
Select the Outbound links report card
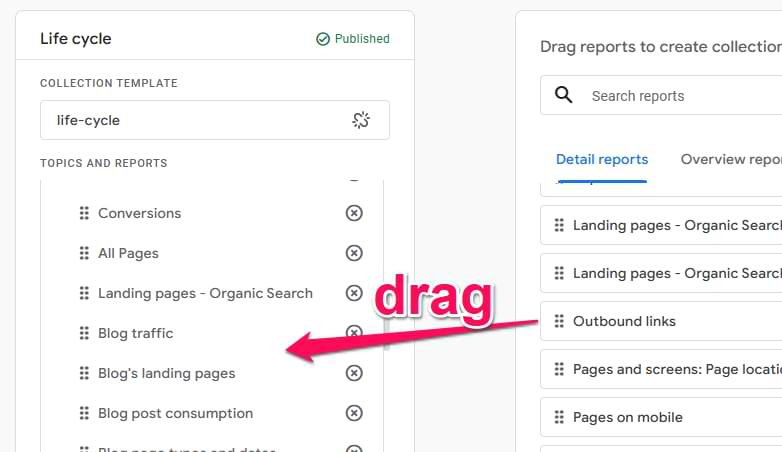(x=660, y=321)
